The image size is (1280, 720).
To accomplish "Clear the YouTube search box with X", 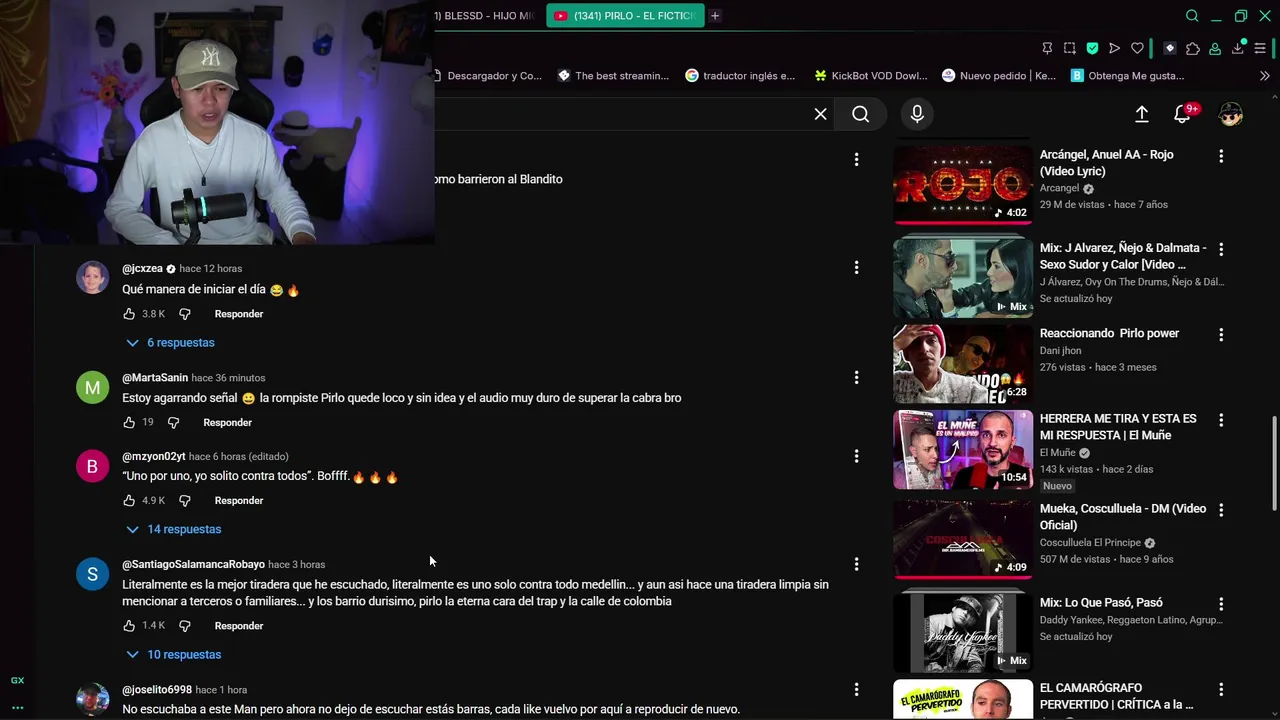I will point(820,114).
